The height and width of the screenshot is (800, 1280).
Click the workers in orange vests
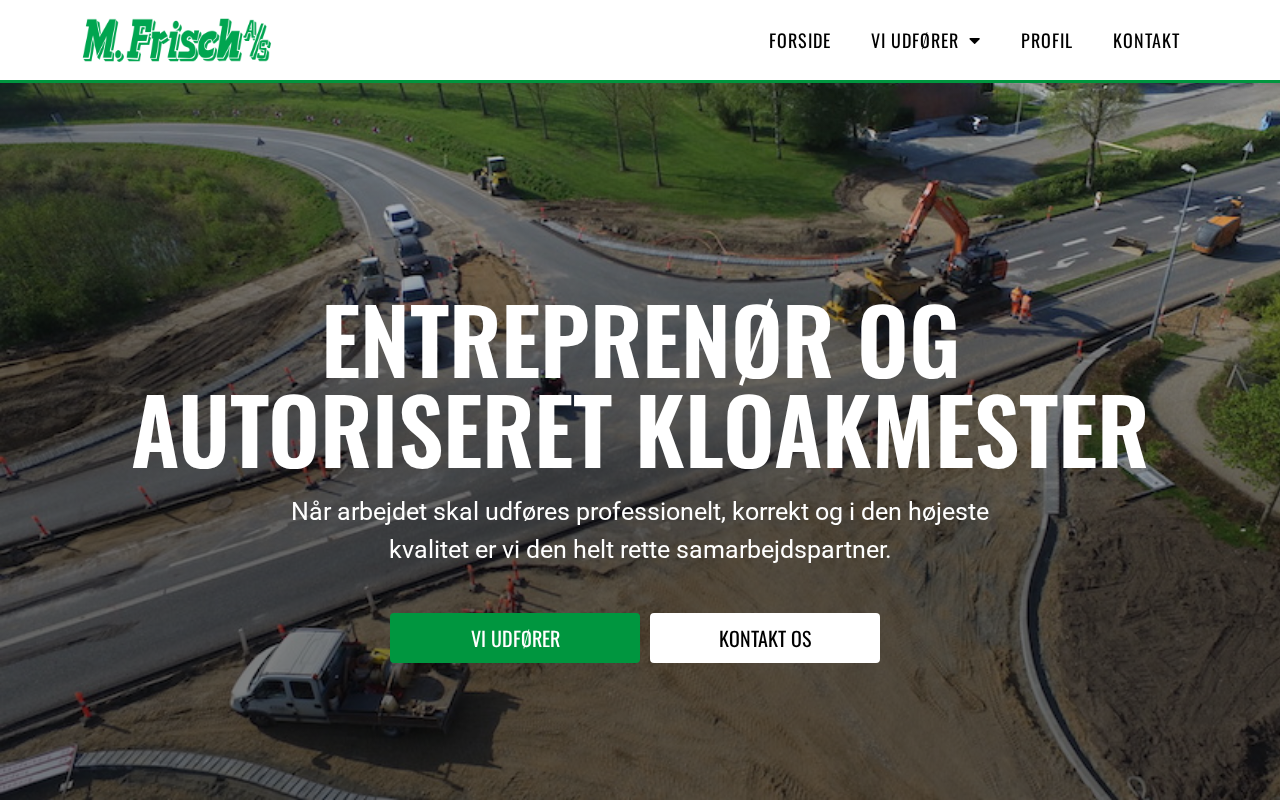point(1021,302)
